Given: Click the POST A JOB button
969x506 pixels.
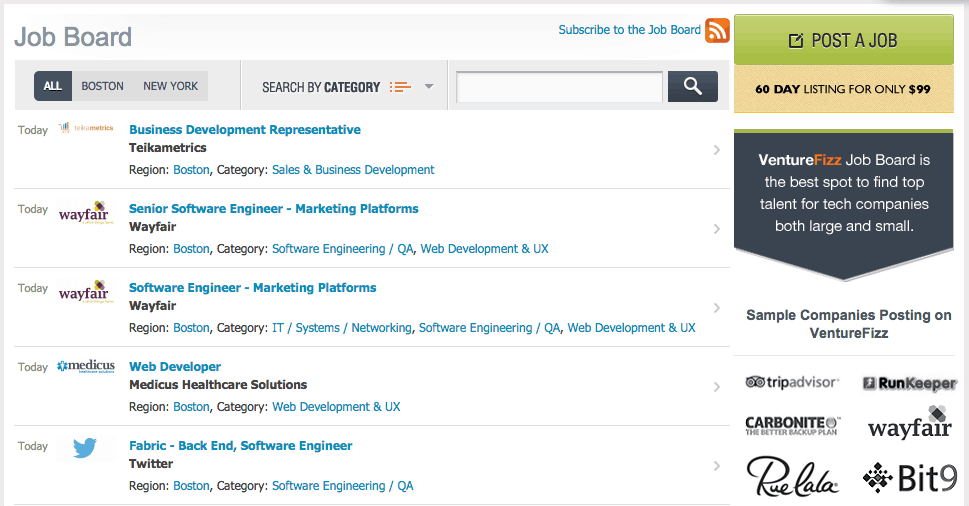Looking at the screenshot, I should tap(844, 41).
